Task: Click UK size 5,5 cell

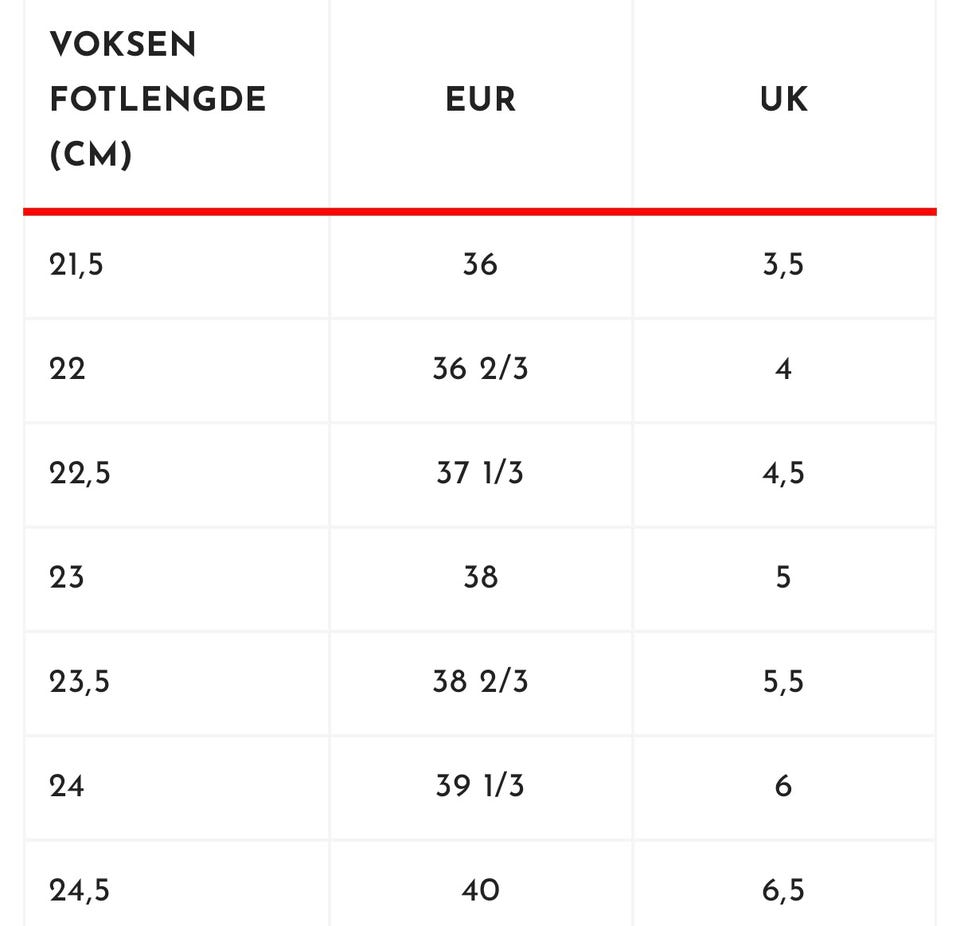Action: 784,682
